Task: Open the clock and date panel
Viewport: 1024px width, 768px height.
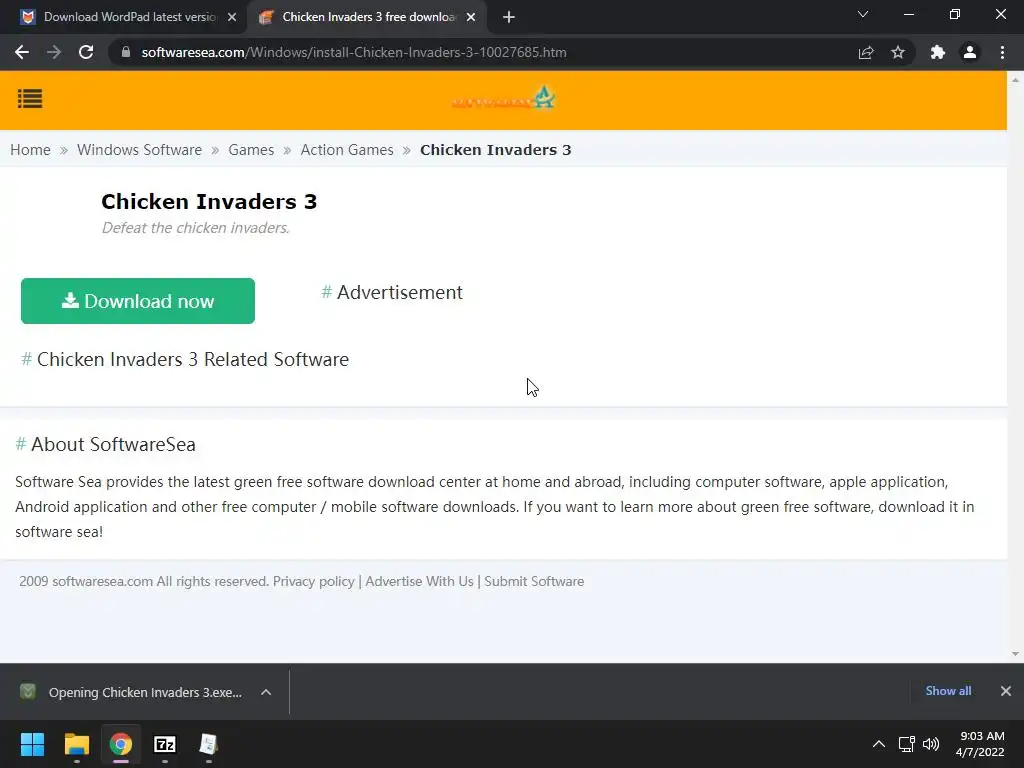Action: point(980,744)
